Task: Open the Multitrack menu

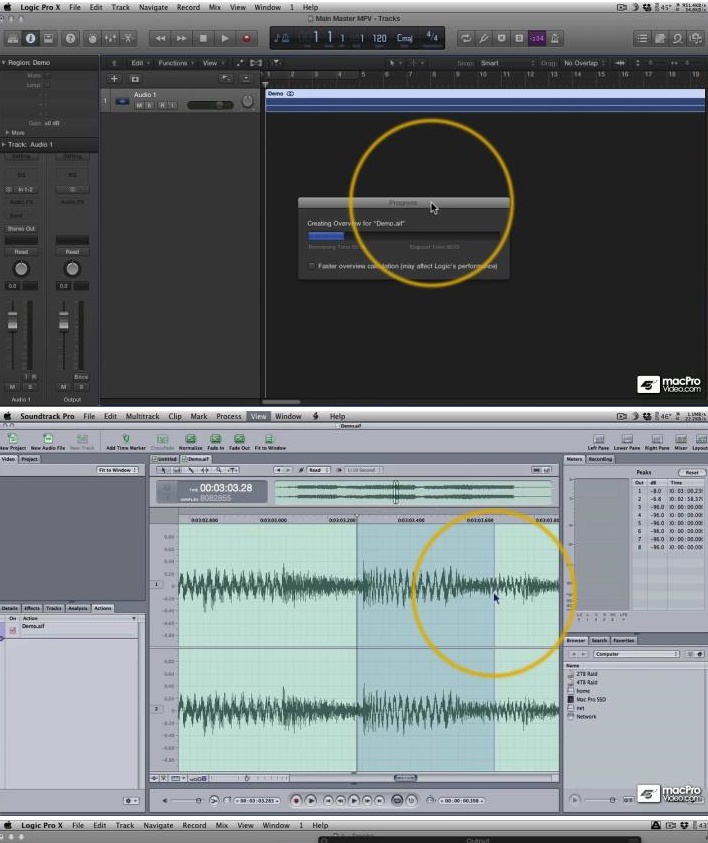Action: point(142,416)
